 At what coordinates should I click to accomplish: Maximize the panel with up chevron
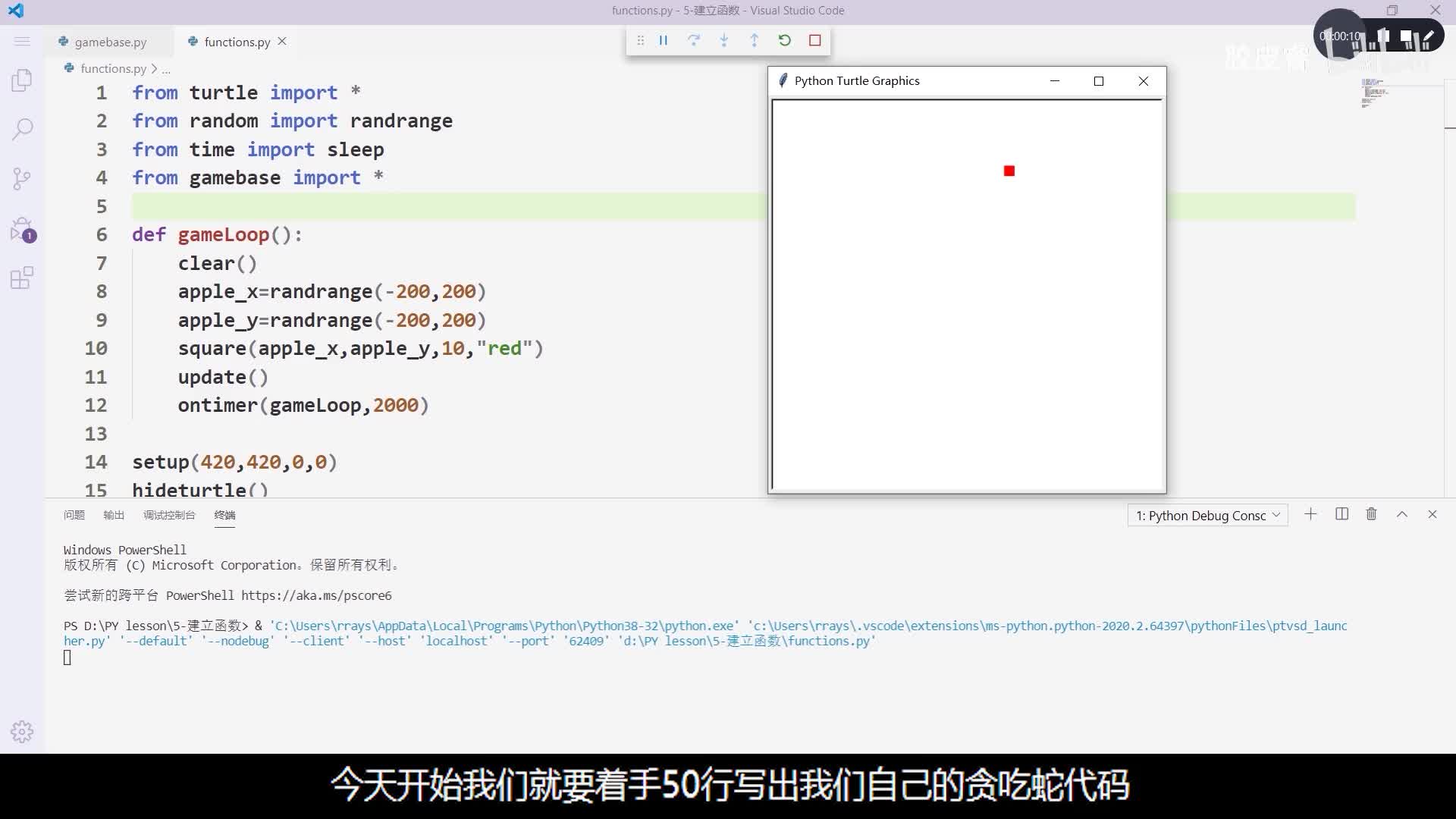tap(1402, 514)
